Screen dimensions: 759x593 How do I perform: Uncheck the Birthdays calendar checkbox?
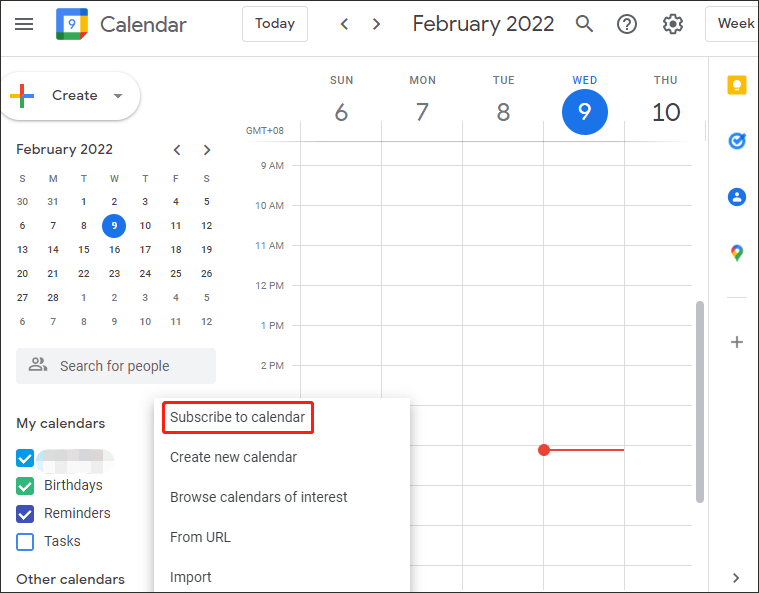point(25,486)
